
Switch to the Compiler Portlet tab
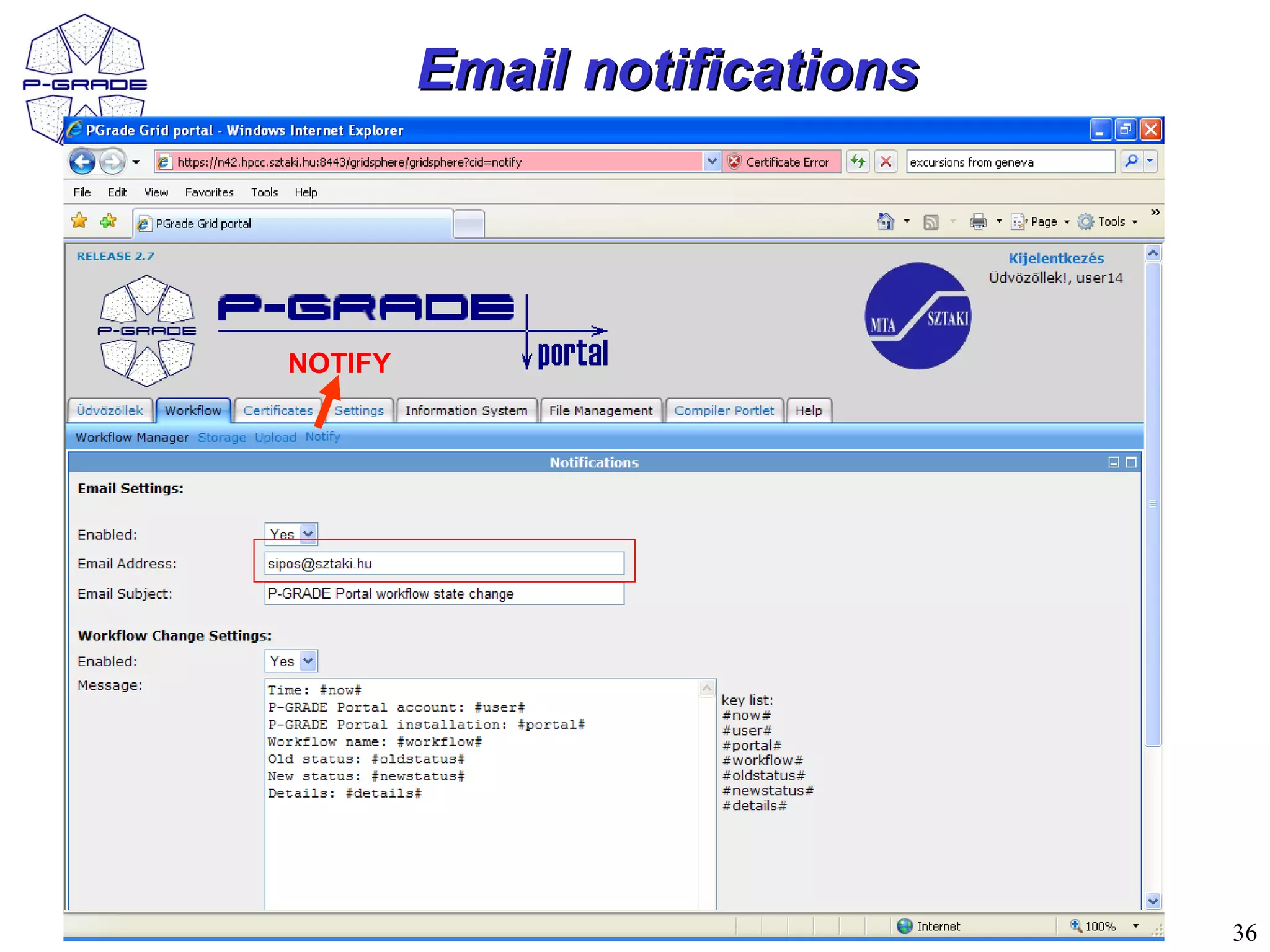click(x=724, y=410)
